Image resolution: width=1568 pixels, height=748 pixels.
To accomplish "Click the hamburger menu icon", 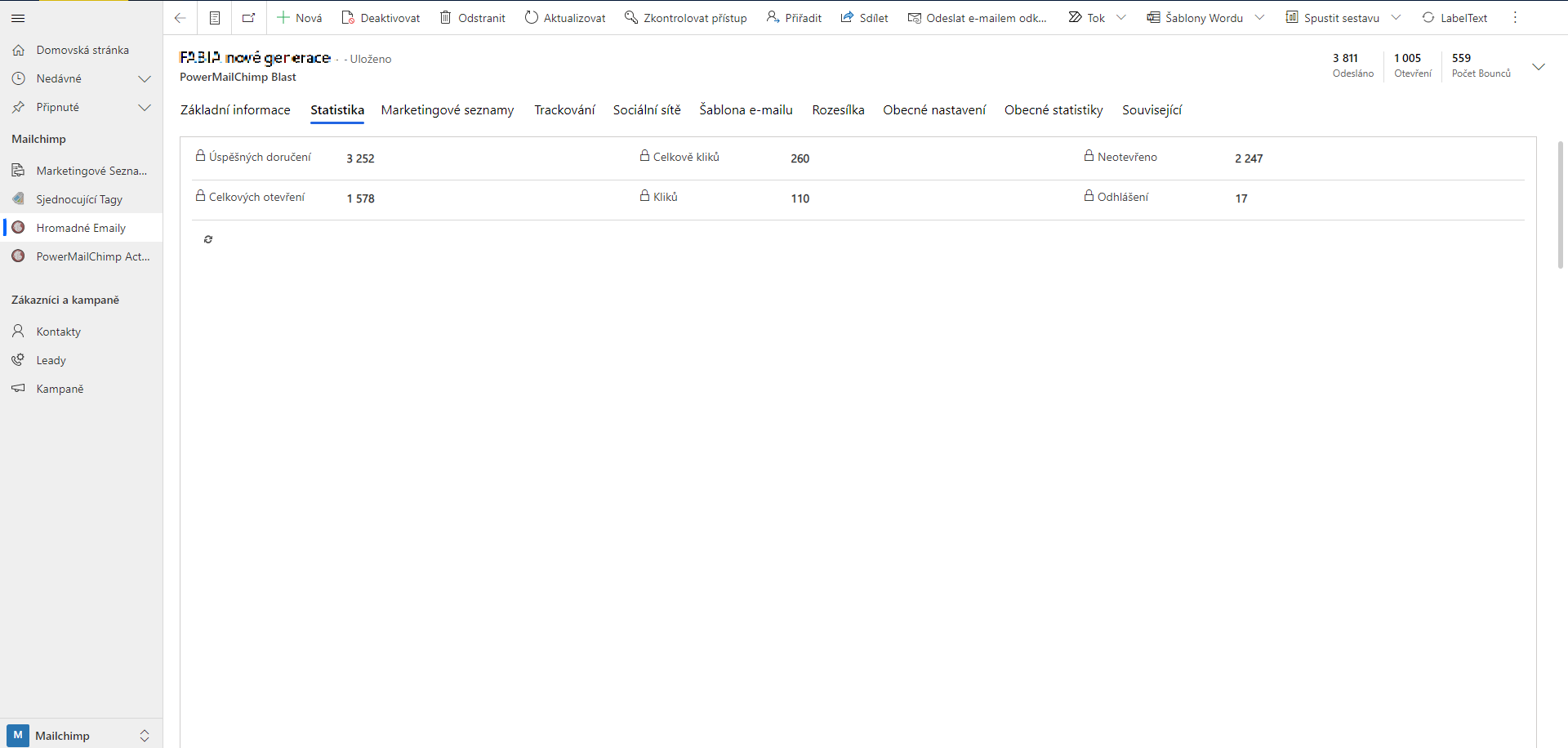I will (19, 18).
